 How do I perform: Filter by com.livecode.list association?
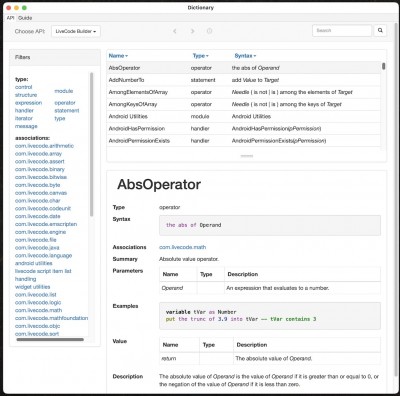[x=36, y=295]
